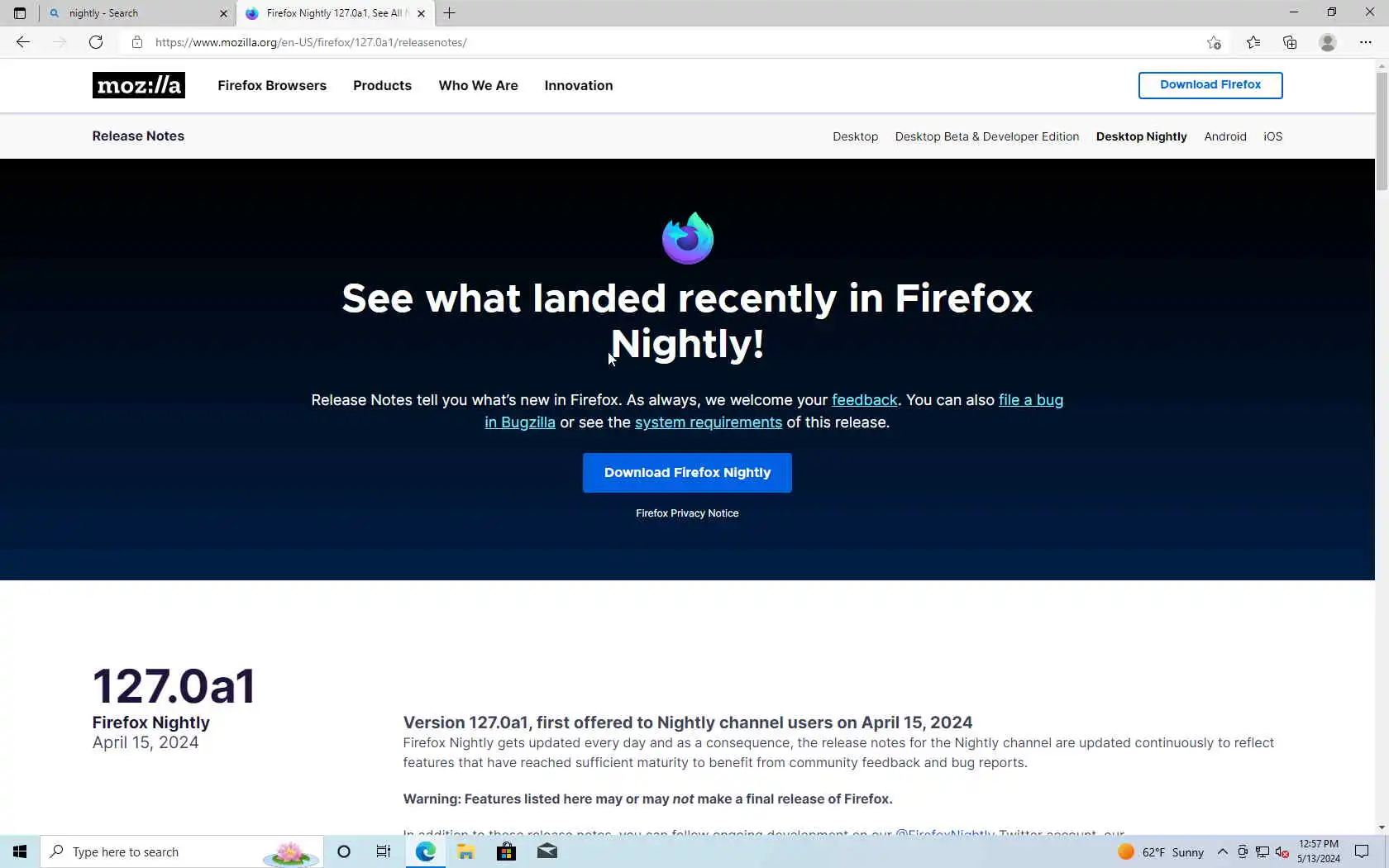Click Download Firefox Nightly button
Image resolution: width=1389 pixels, height=868 pixels.
pyautogui.click(x=687, y=472)
